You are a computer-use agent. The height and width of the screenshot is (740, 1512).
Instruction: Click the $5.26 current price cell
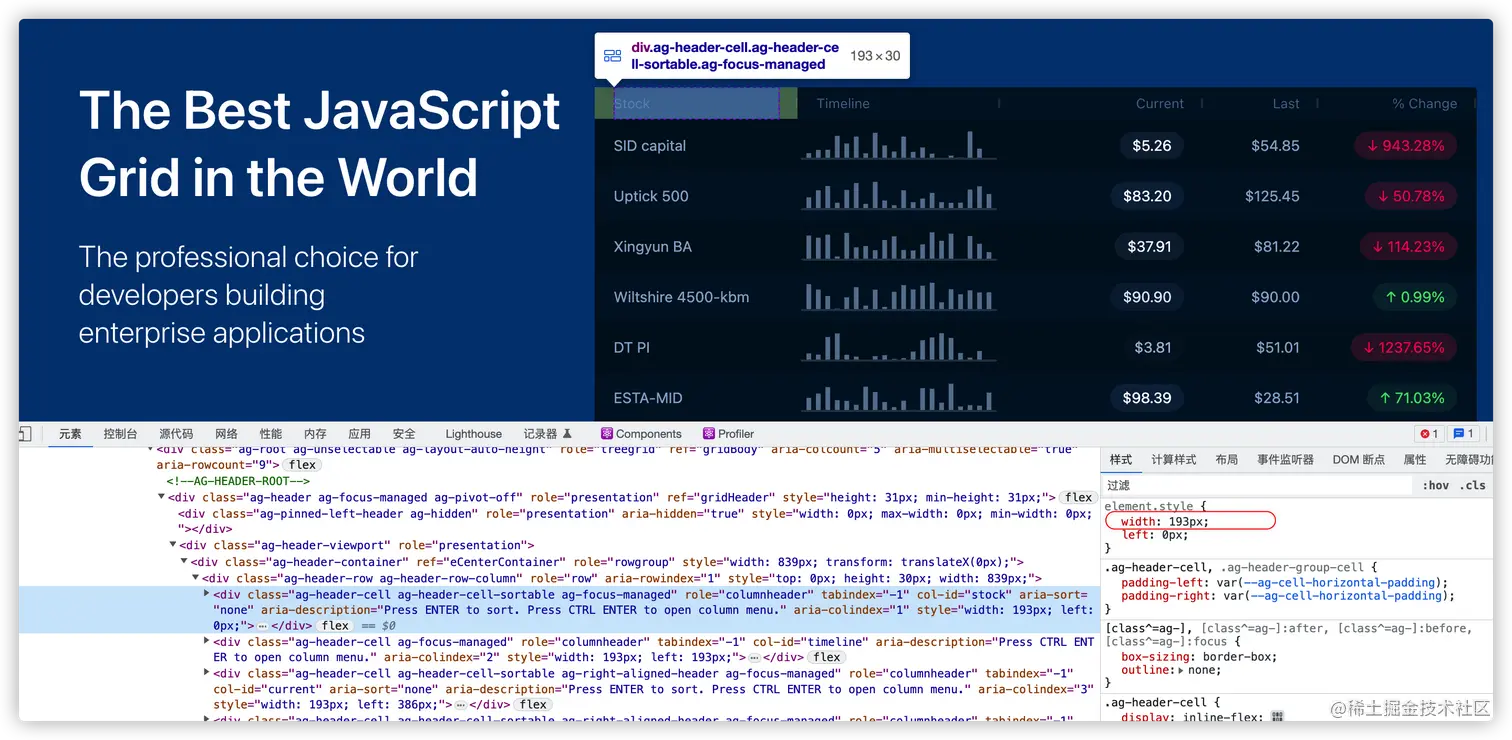[x=1152, y=145]
